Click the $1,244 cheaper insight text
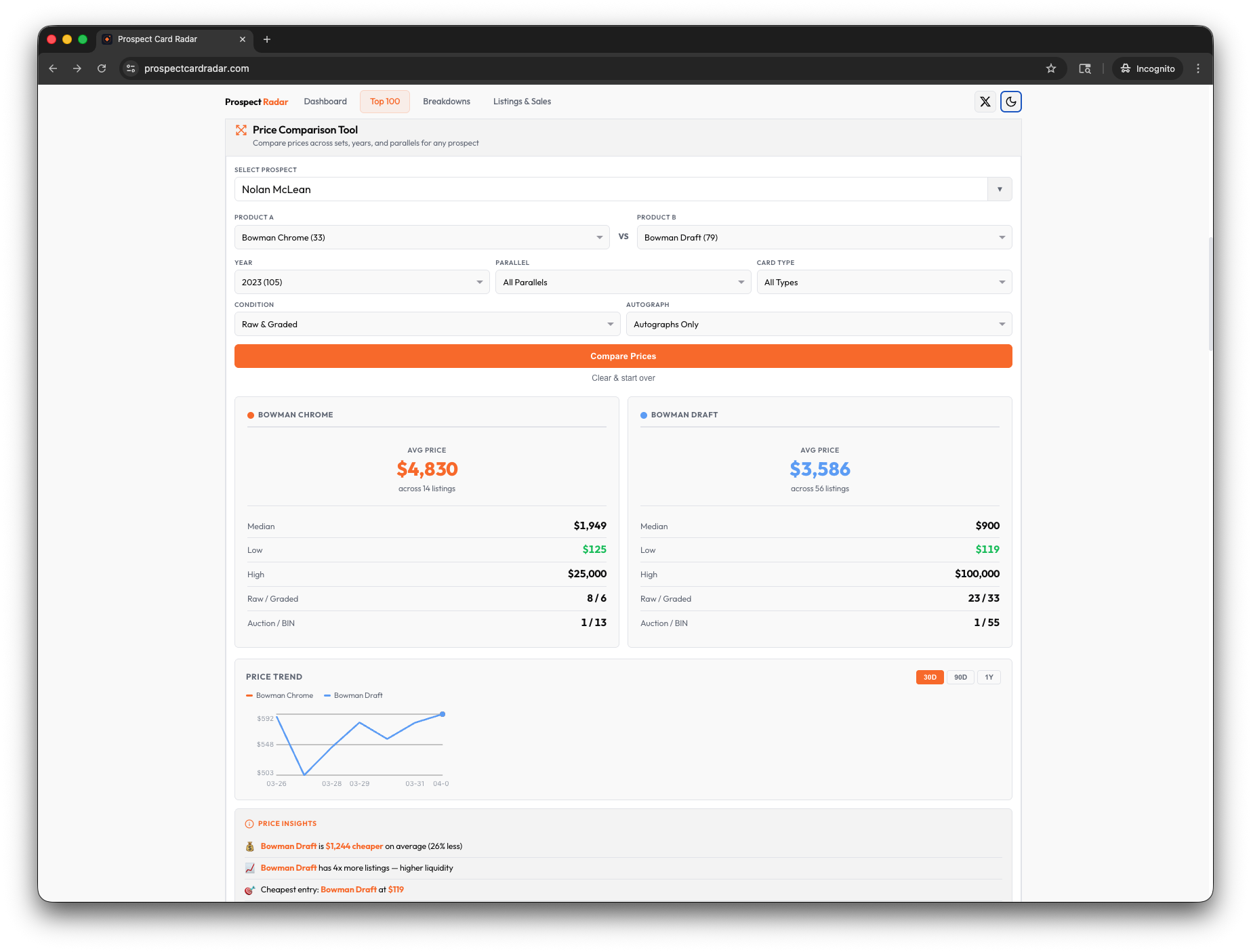The width and height of the screenshot is (1251, 952). [x=354, y=846]
